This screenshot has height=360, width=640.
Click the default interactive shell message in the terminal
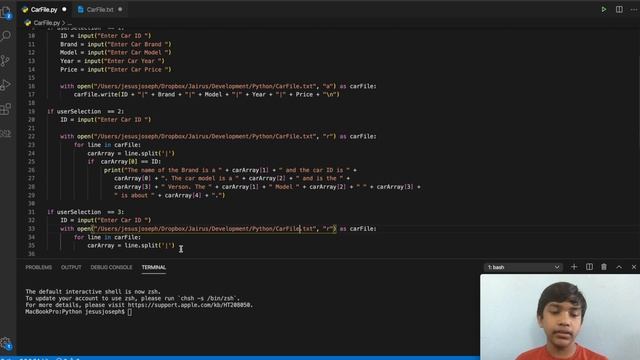(93, 291)
